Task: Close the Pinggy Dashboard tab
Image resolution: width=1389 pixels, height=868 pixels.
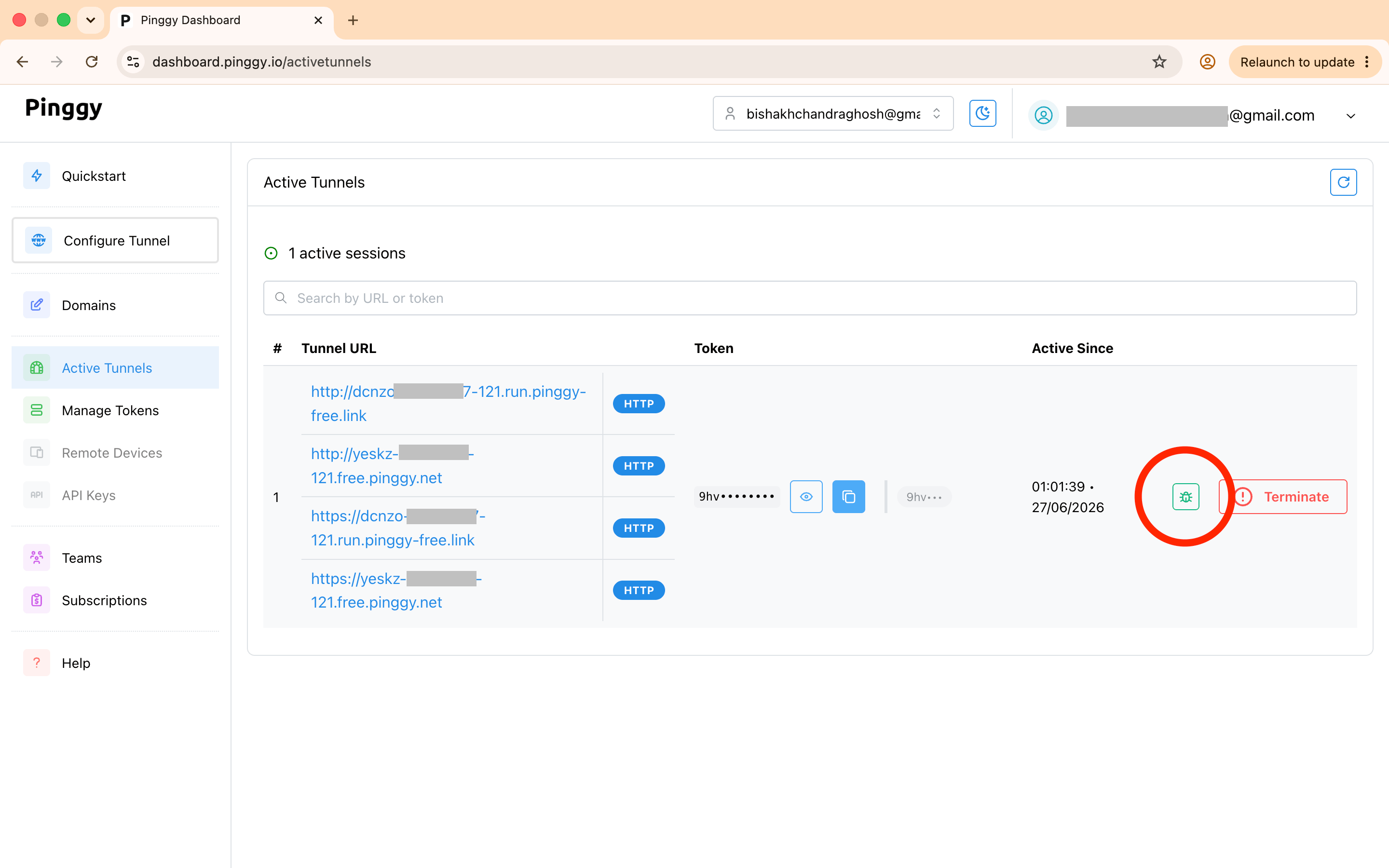Action: click(318, 20)
